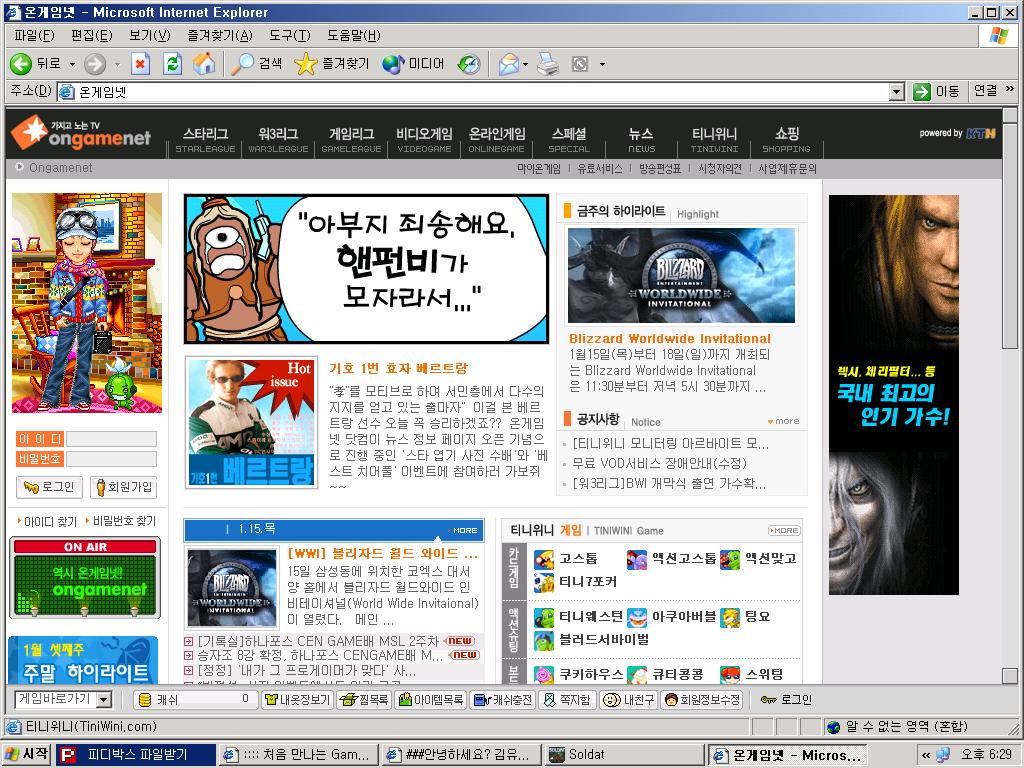Image resolution: width=1024 pixels, height=768 pixels.
Task: Go to the Home page icon
Action: [x=204, y=64]
